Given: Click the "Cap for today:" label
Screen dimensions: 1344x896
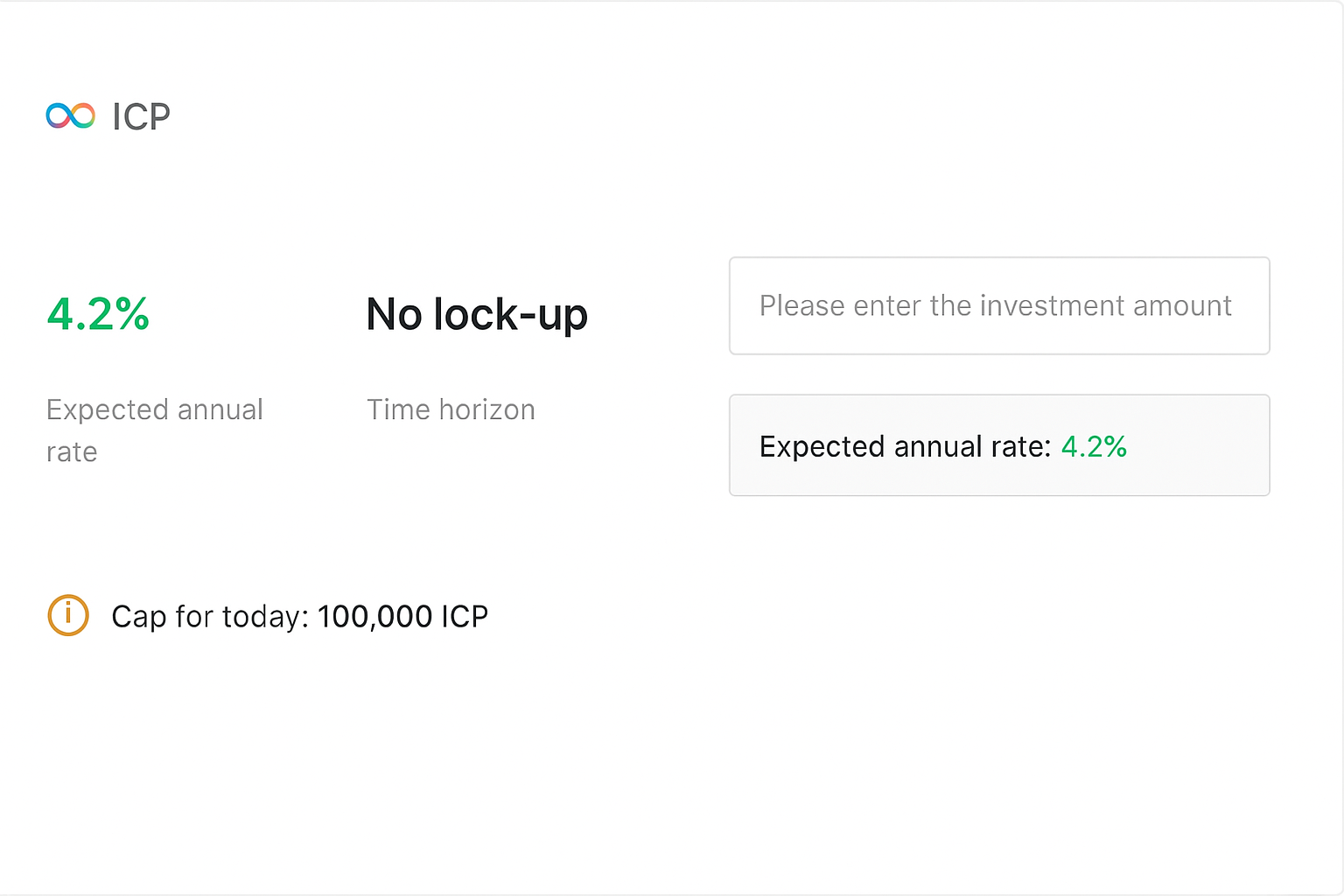Looking at the screenshot, I should click(210, 617).
